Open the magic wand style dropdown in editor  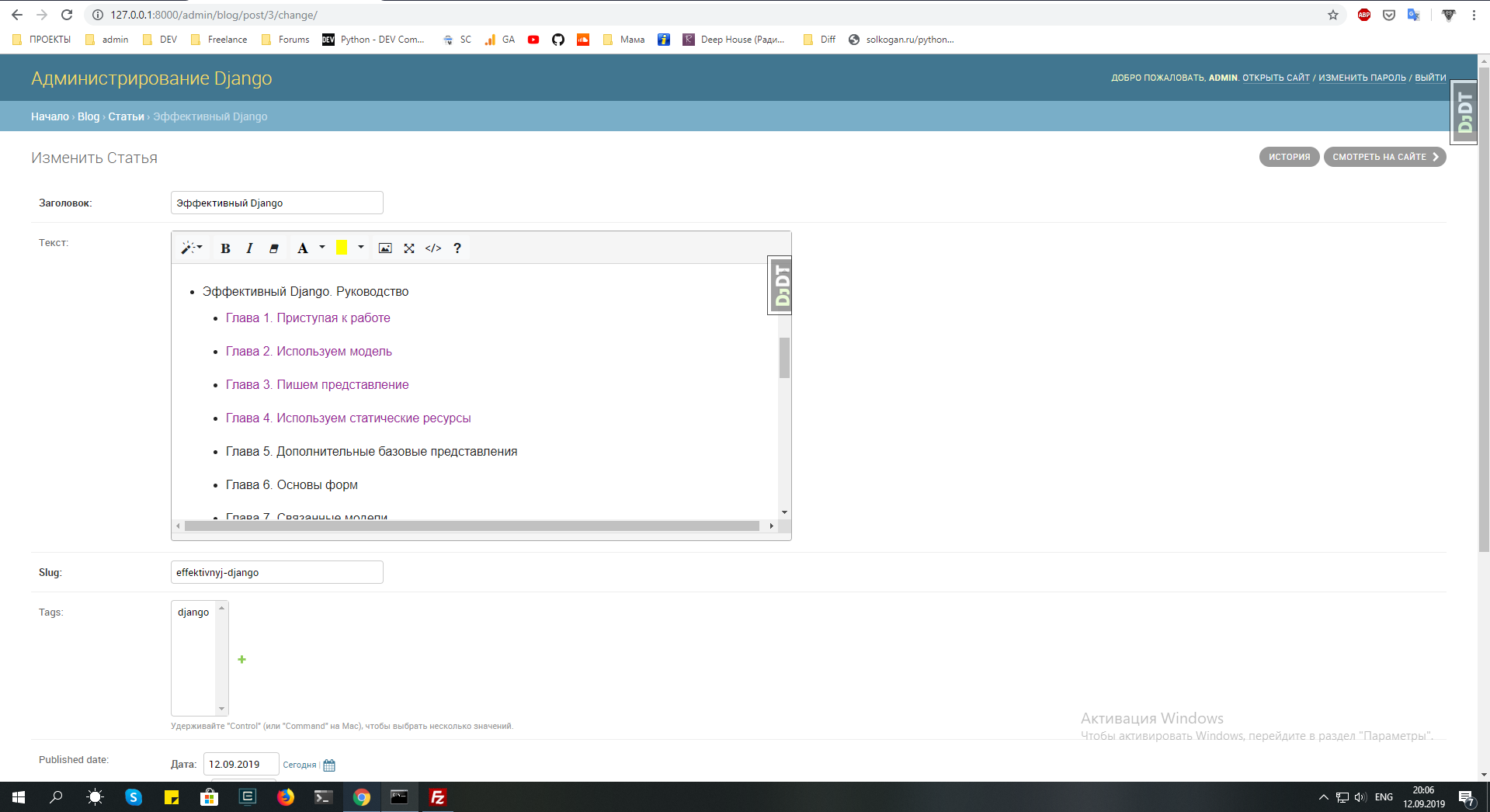tap(191, 248)
